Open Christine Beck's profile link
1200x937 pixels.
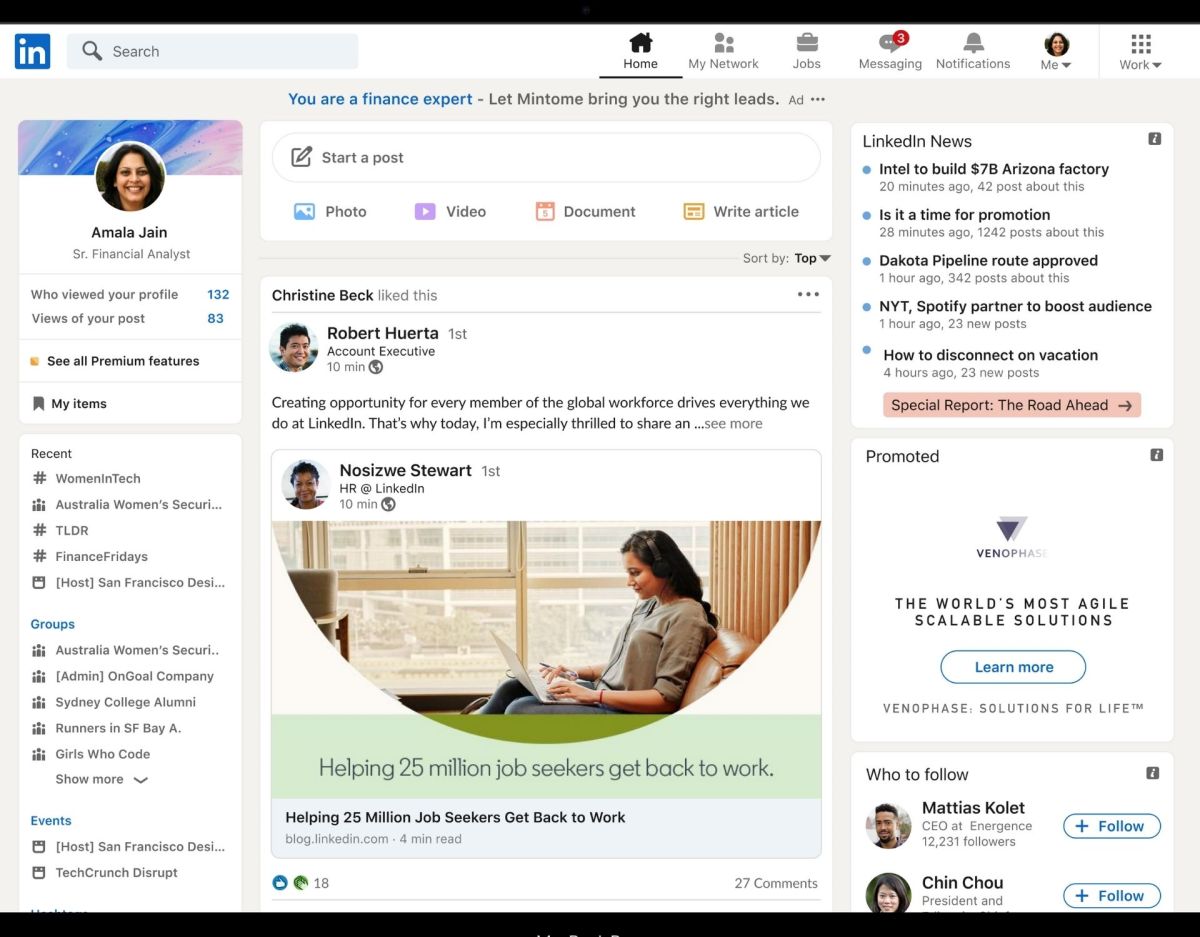(323, 295)
